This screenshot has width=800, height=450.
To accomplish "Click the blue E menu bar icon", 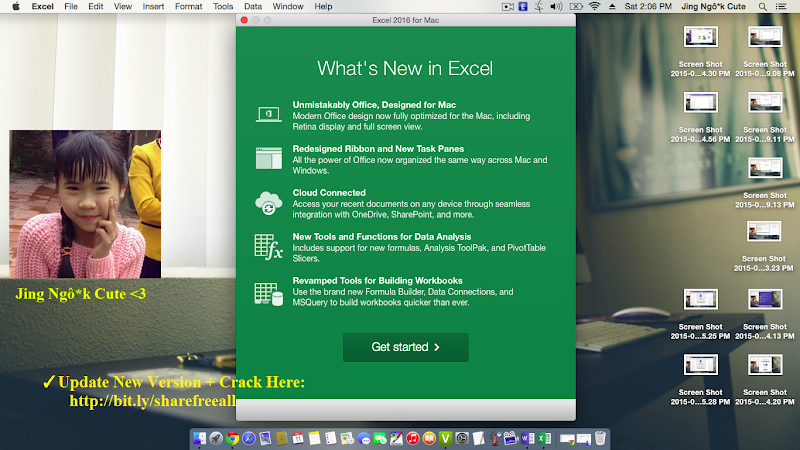I will click(523, 7).
